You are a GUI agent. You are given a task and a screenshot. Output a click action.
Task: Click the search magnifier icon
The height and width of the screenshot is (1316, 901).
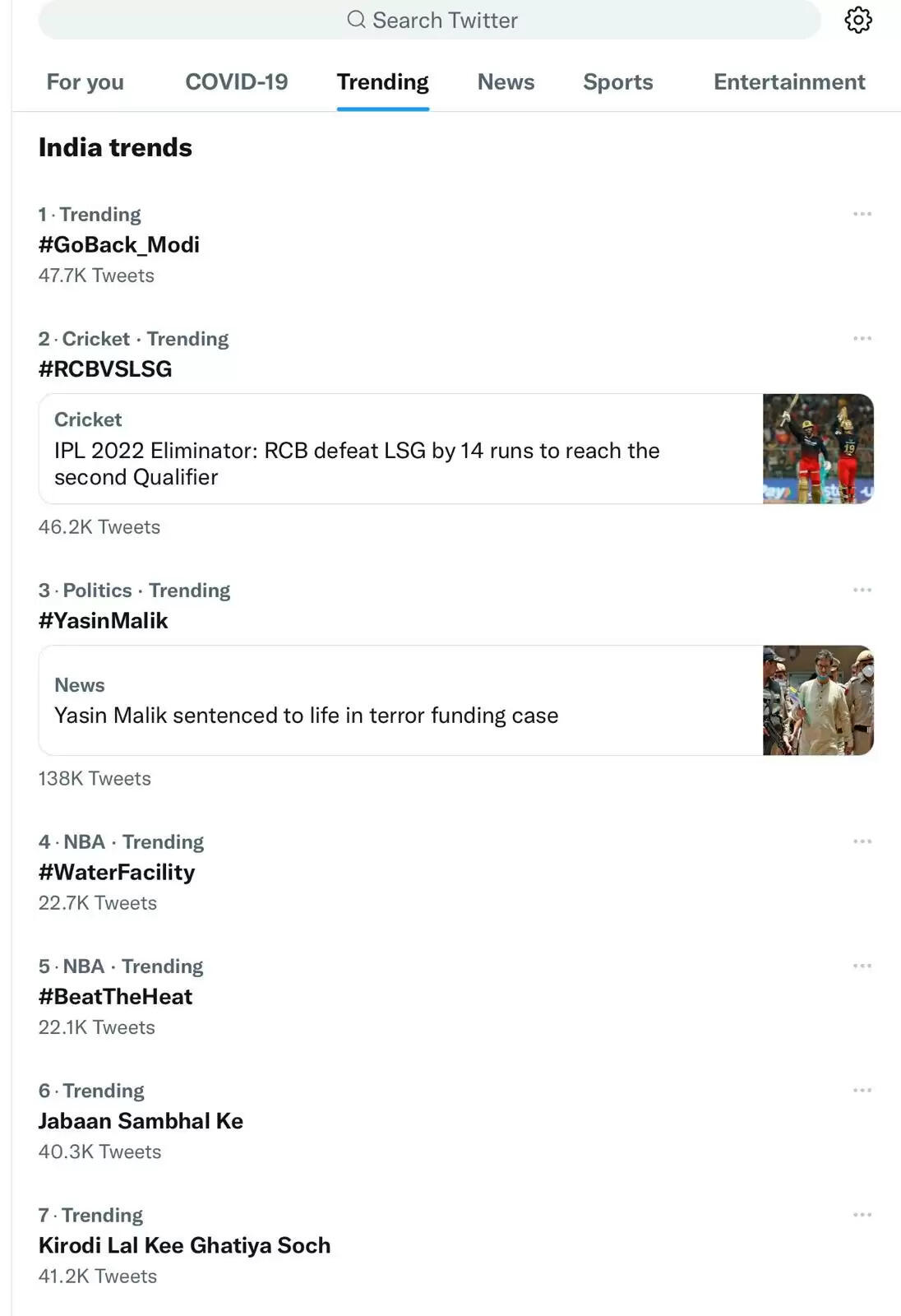(x=356, y=20)
